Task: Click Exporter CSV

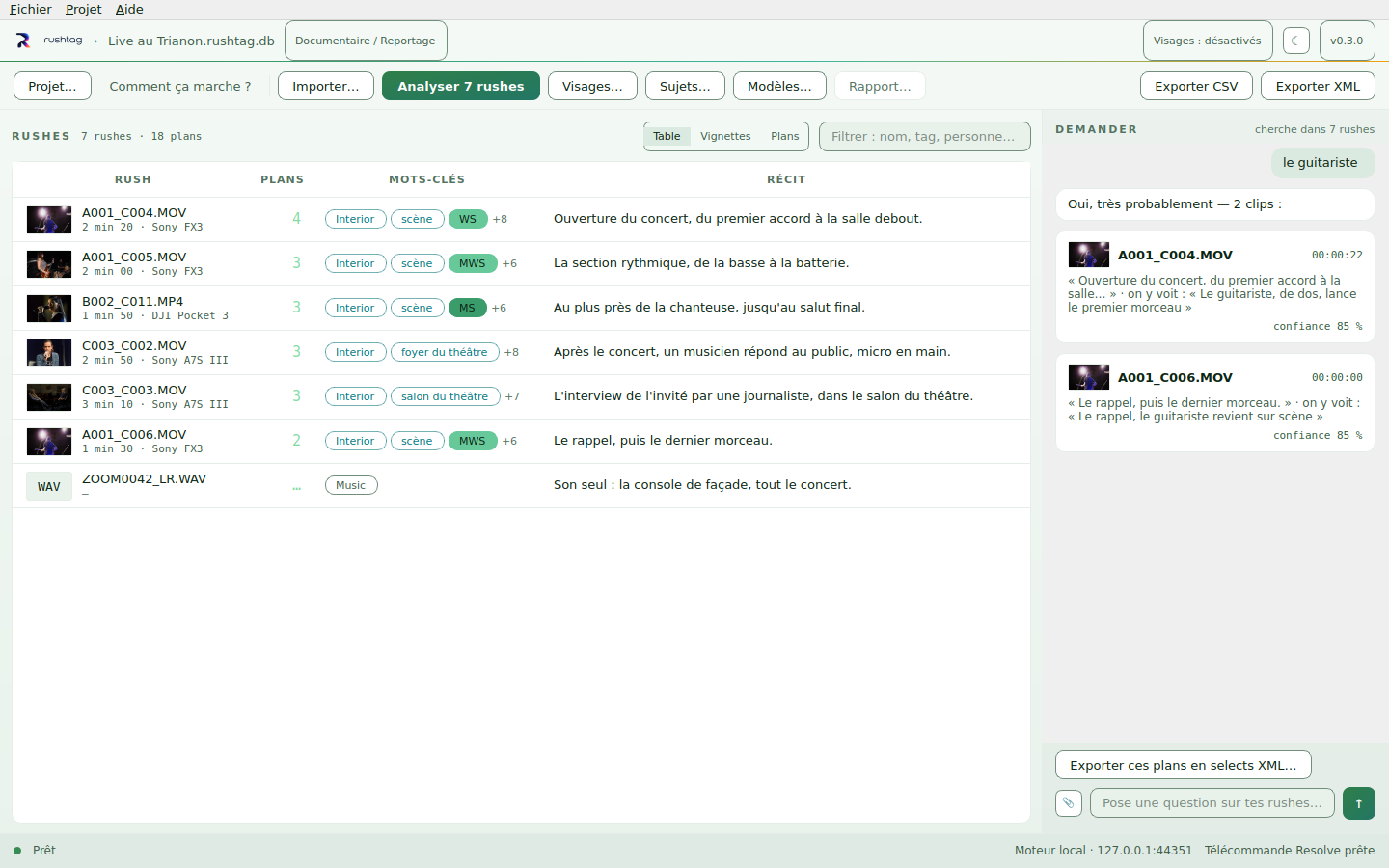Action: [x=1196, y=86]
